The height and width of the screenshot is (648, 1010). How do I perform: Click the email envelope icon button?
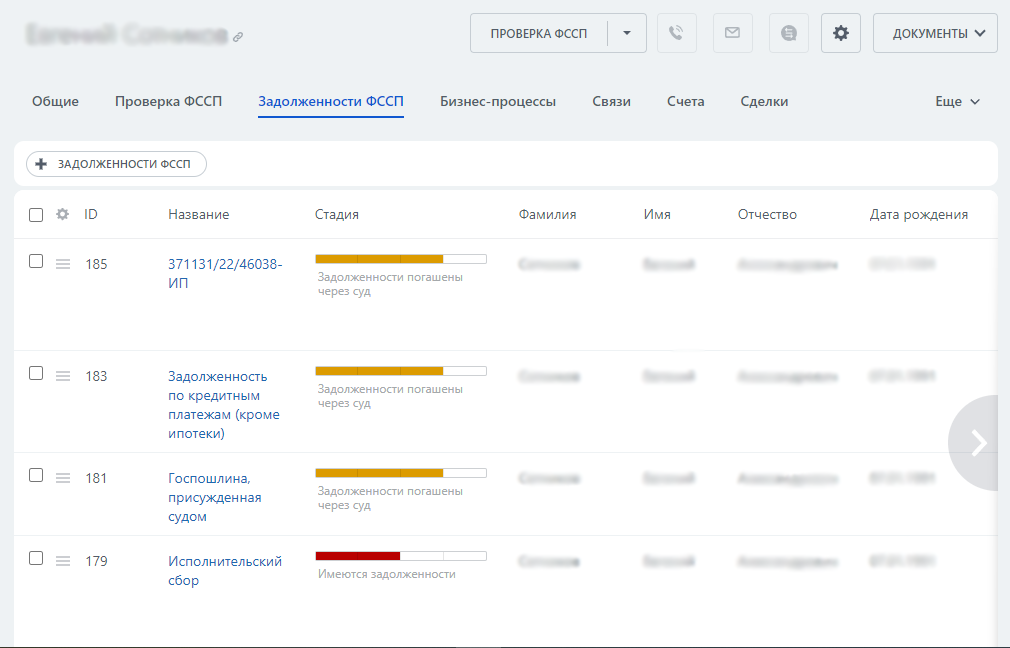click(x=732, y=33)
